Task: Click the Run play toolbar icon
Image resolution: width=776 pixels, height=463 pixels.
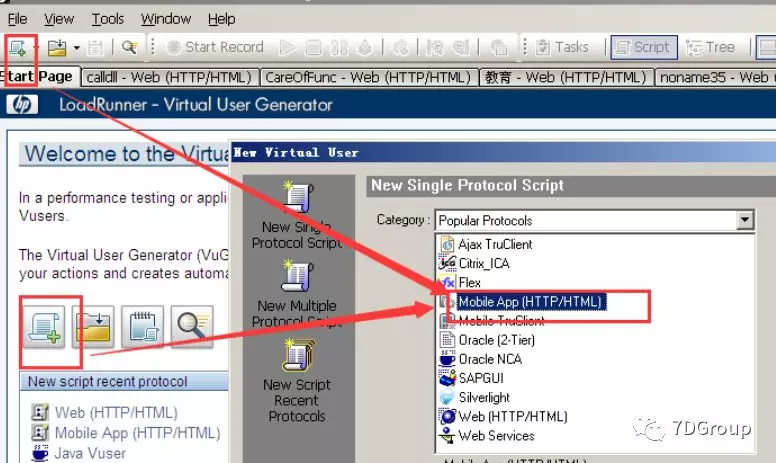Action: [288, 47]
